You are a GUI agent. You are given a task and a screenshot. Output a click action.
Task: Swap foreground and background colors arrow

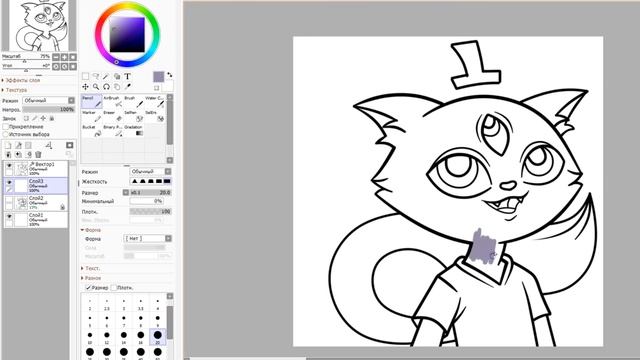(x=169, y=75)
